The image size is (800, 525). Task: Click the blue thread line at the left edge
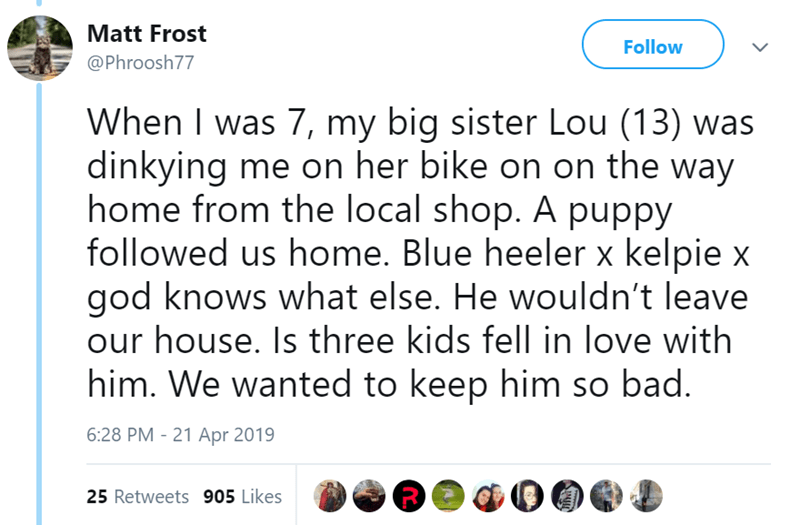[40, 300]
